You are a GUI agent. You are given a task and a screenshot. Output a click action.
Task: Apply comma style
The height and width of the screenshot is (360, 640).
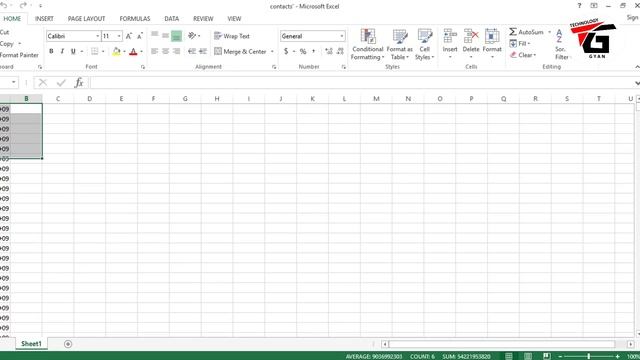(313, 51)
